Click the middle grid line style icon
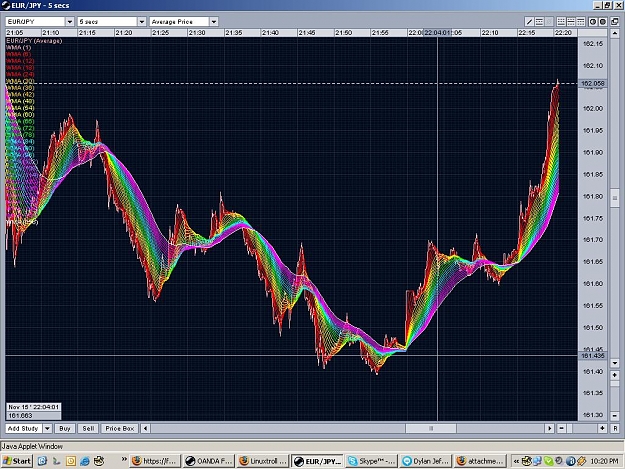The height and width of the screenshot is (469, 625). (x=571, y=22)
